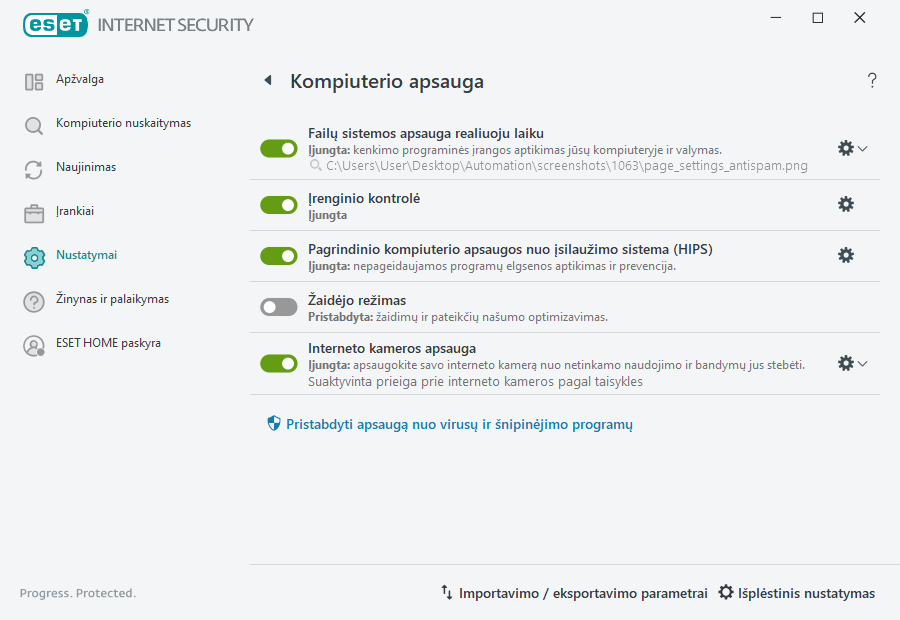Expand the real-time file protection gear dropdown
900x620 pixels.
862,148
